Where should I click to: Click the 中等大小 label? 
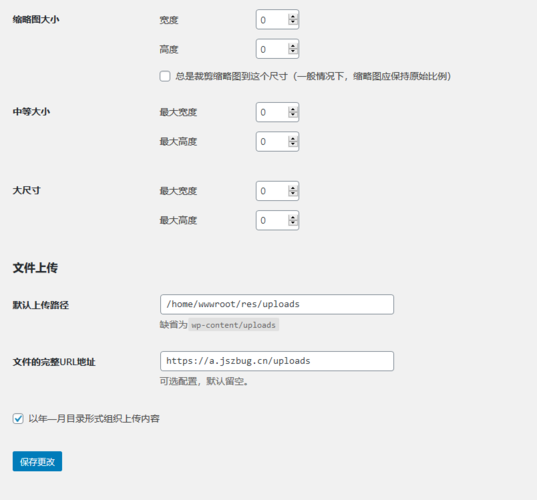31,112
